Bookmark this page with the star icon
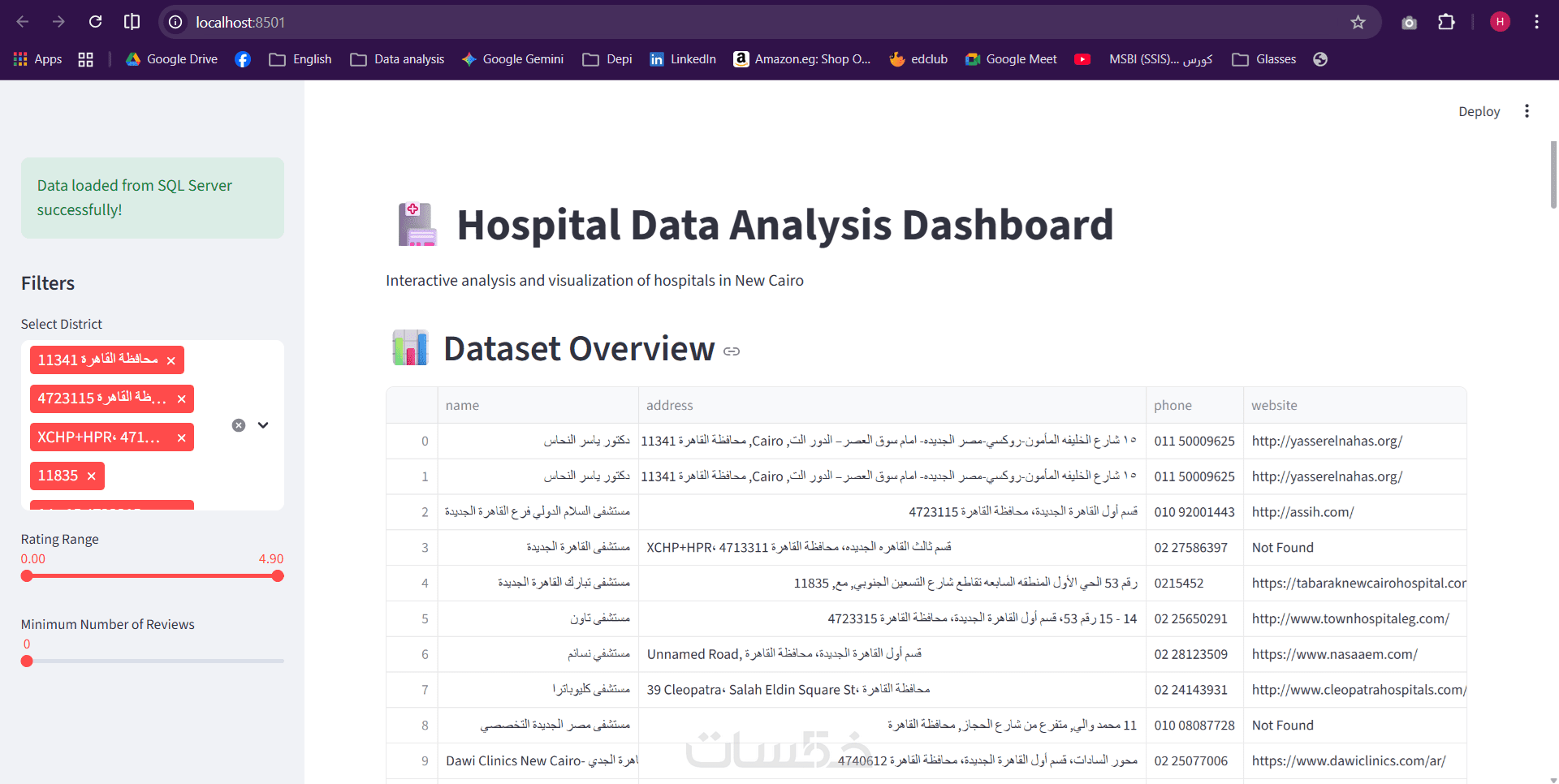1559x784 pixels. [x=1358, y=22]
